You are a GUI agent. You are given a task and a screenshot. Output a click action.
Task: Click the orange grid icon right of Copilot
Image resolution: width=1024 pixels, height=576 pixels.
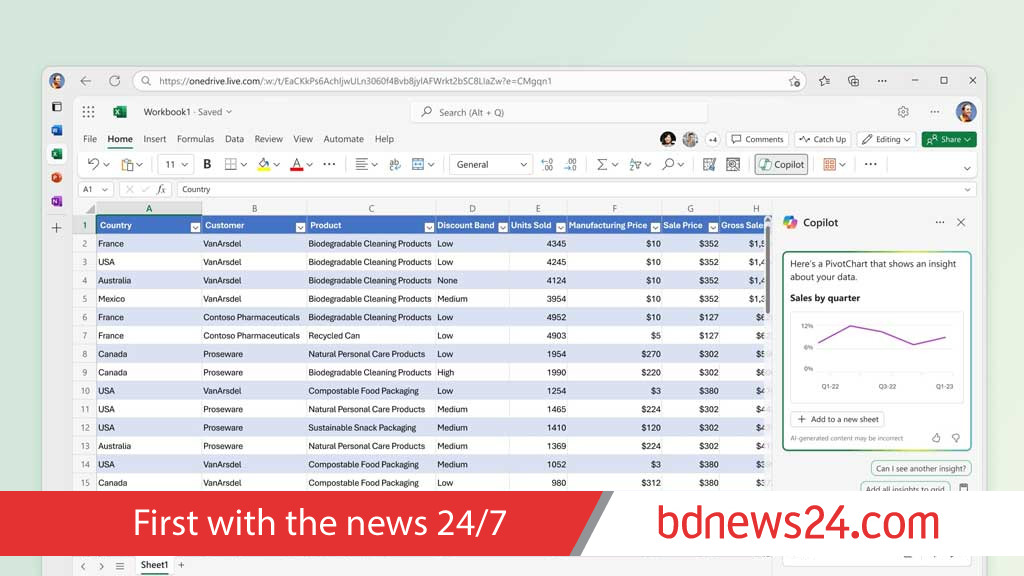tap(829, 165)
